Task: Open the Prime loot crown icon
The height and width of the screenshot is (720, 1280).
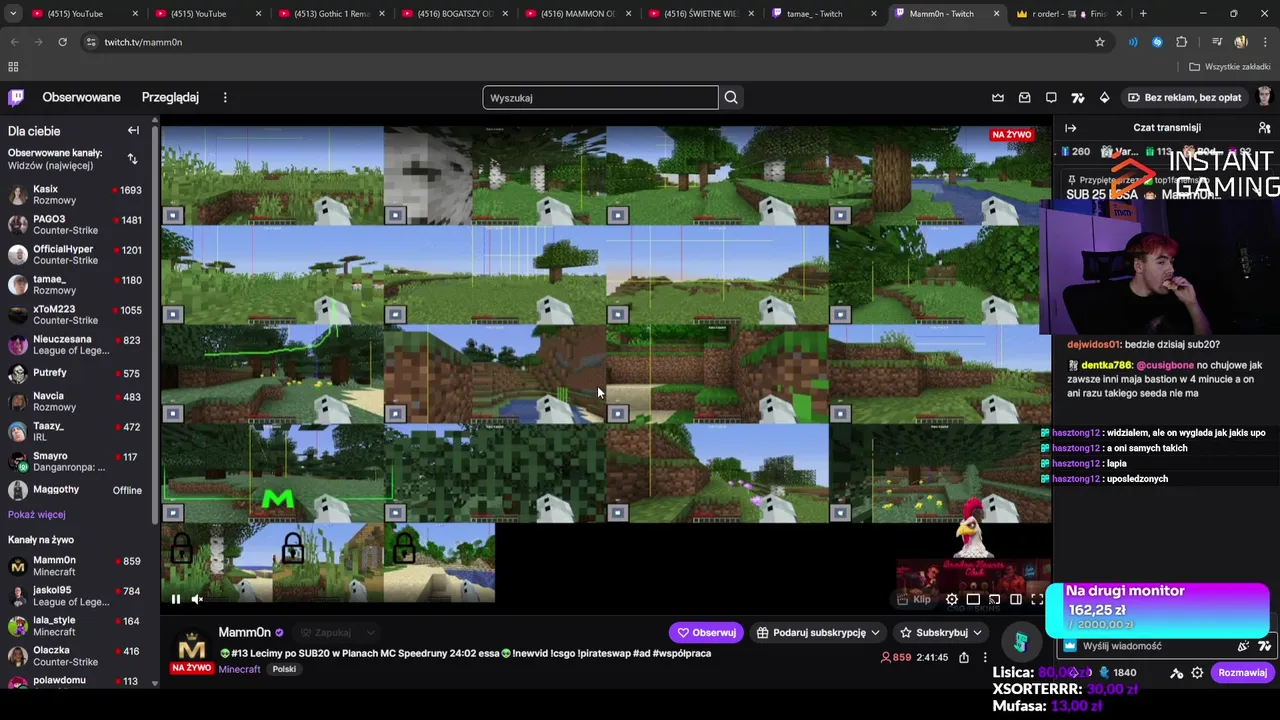Action: point(998,97)
